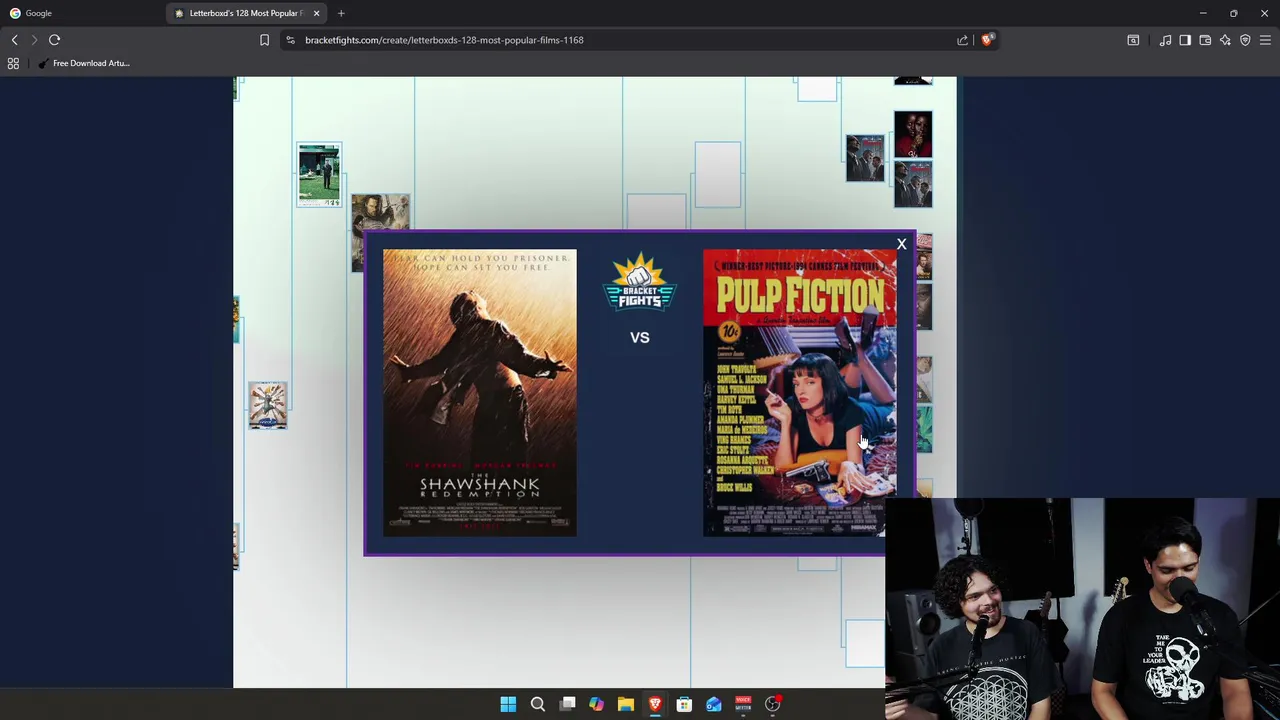The height and width of the screenshot is (720, 1280).
Task: Go back with the browser back arrow
Action: [14, 40]
